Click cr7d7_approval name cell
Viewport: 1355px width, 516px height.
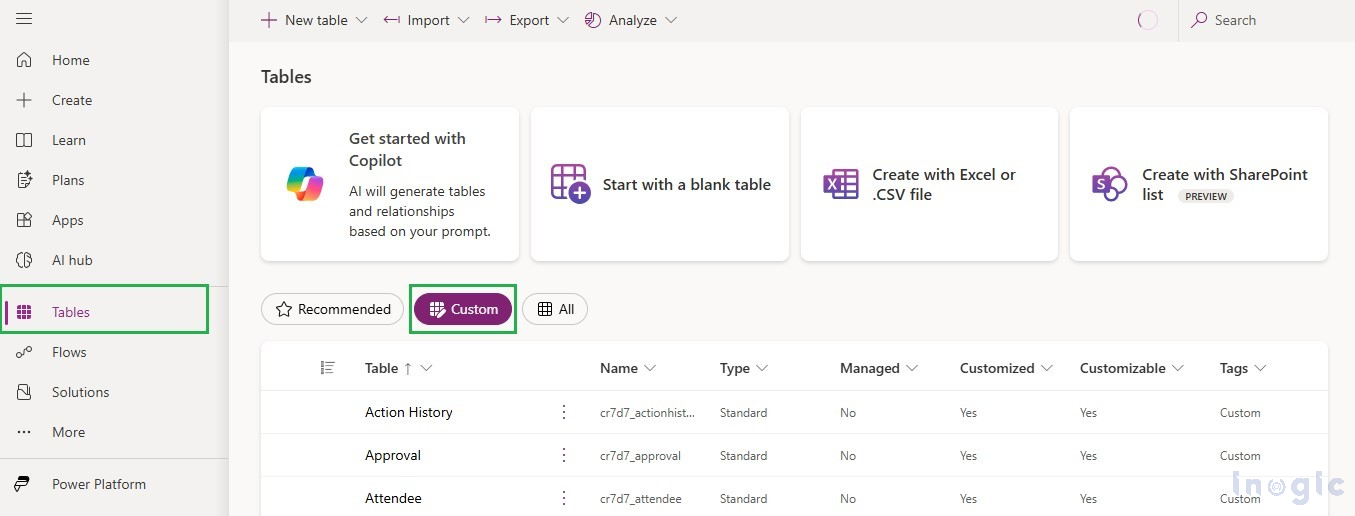[x=640, y=455]
